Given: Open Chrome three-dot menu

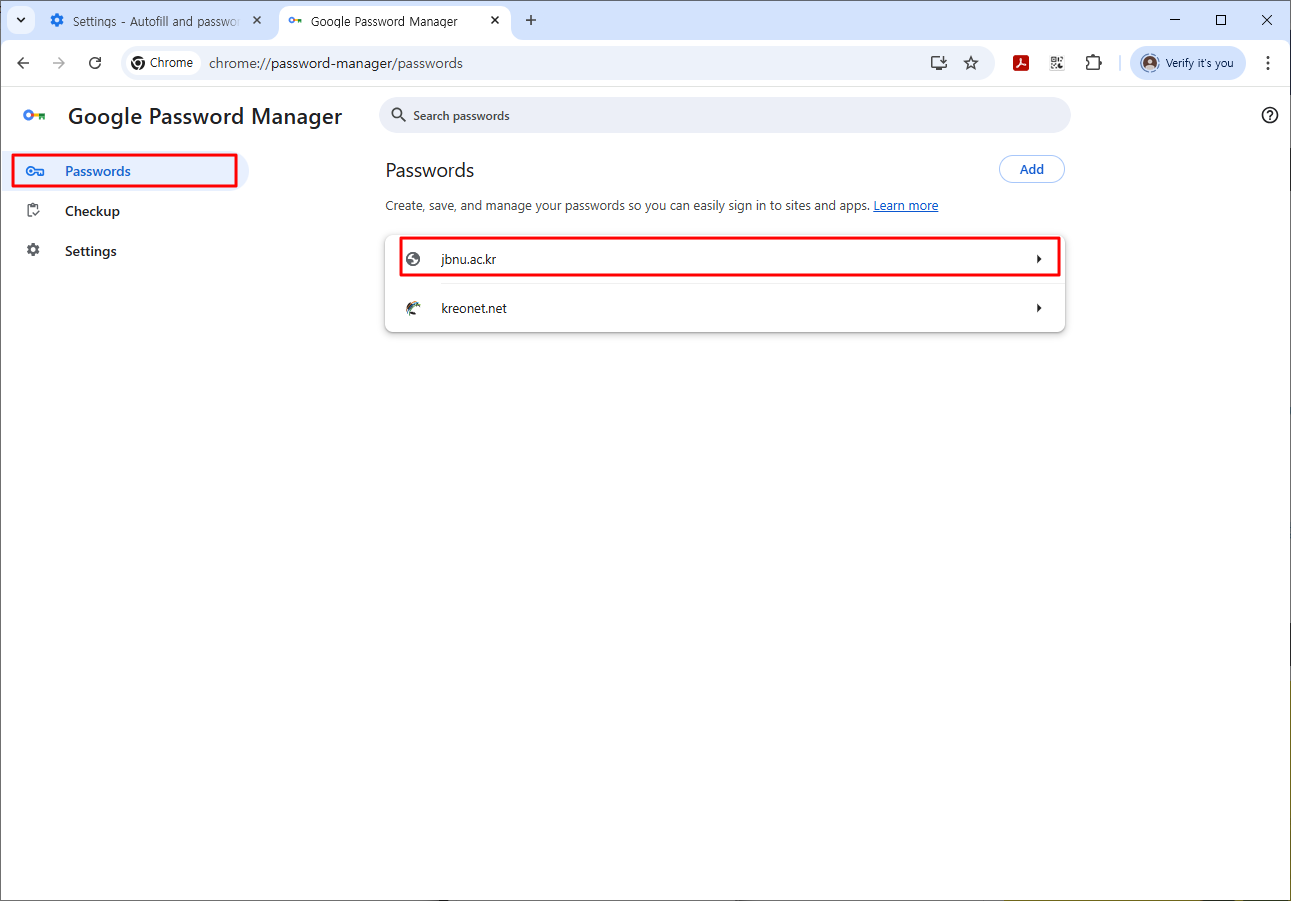Looking at the screenshot, I should coord(1268,63).
